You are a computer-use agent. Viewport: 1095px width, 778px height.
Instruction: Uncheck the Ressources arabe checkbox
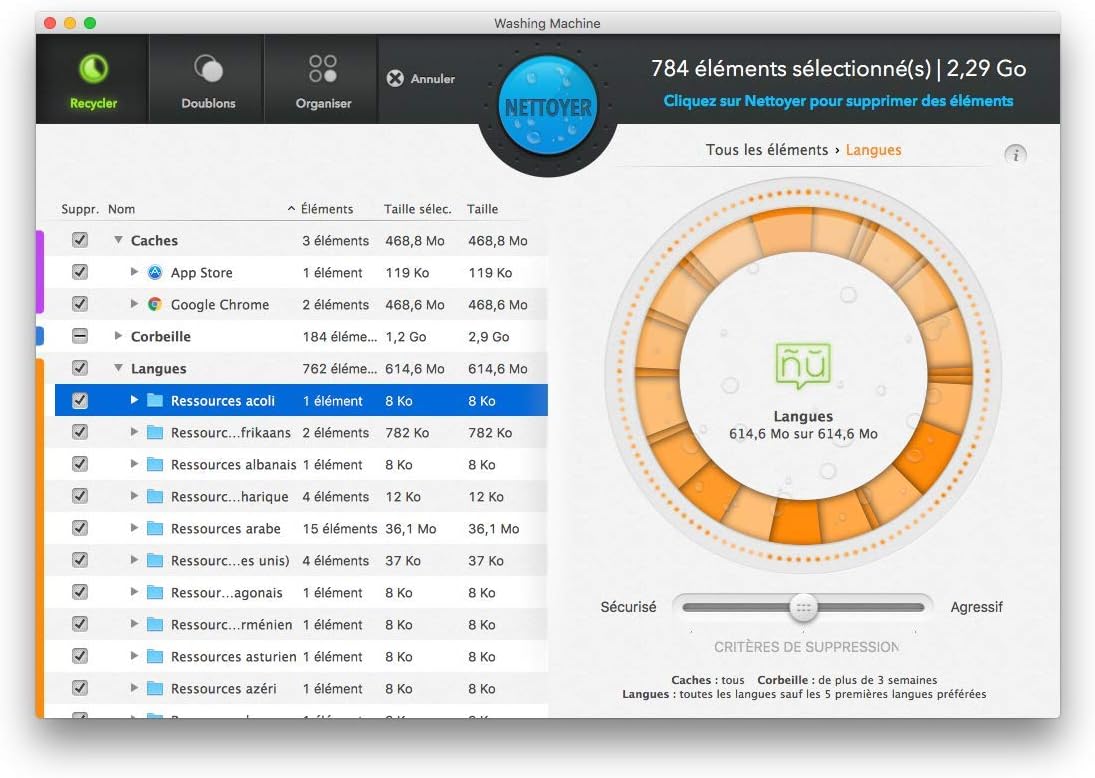pyautogui.click(x=79, y=528)
